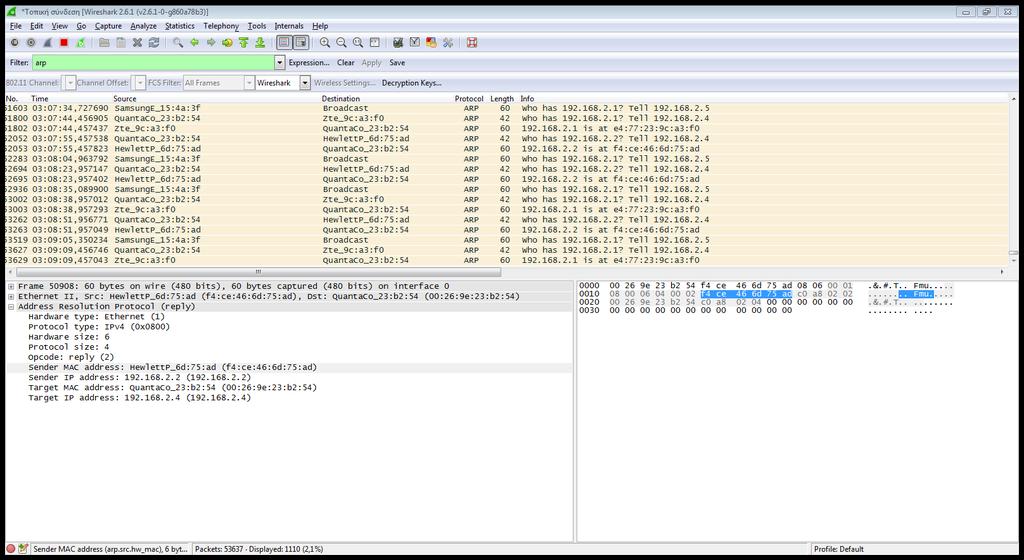Select Target IP address 192.168.2.4 row

pos(139,397)
